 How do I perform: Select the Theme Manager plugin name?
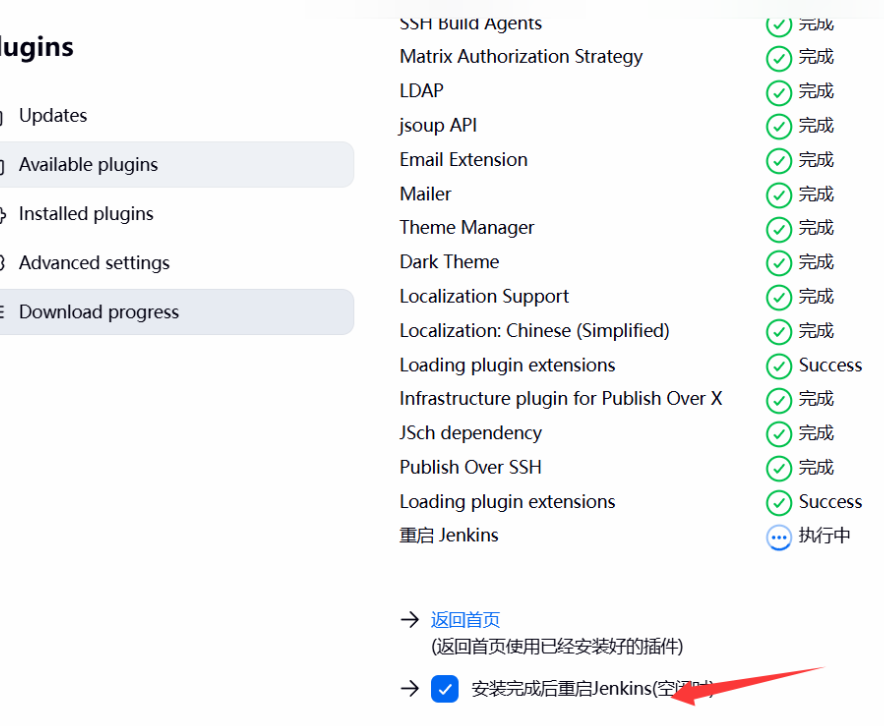click(467, 228)
